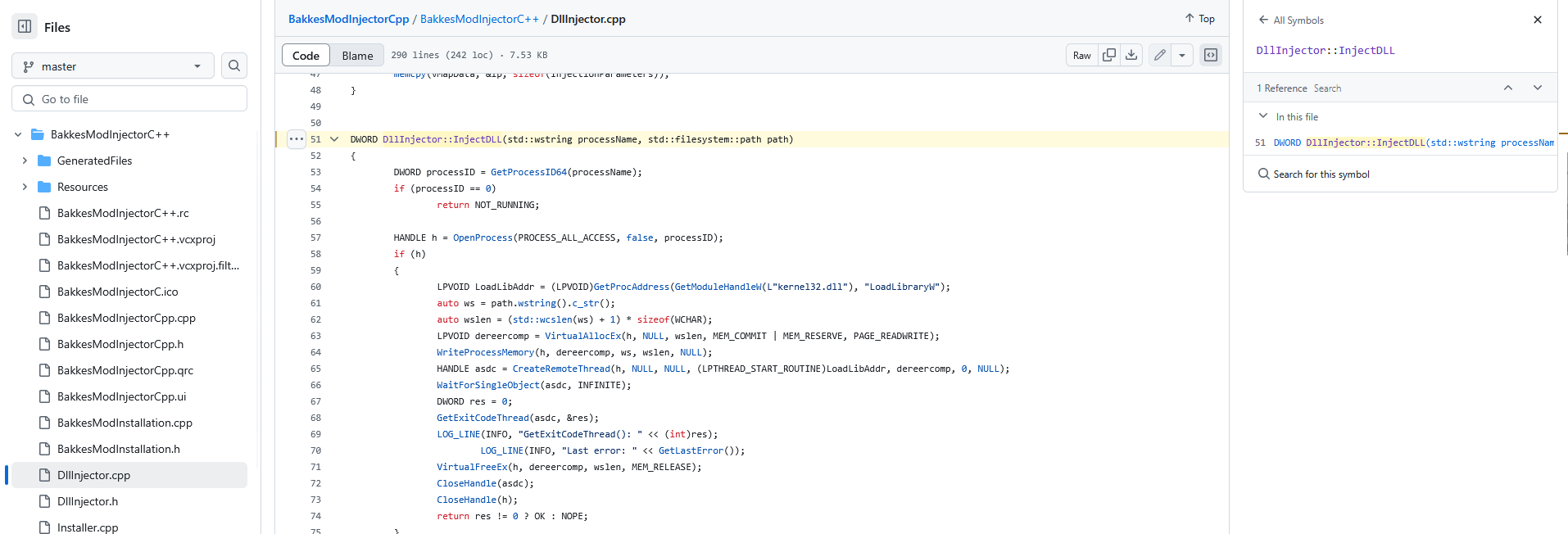Jump to previous reference arrow
Image resolution: width=1568 pixels, height=534 pixels.
click(x=1508, y=88)
